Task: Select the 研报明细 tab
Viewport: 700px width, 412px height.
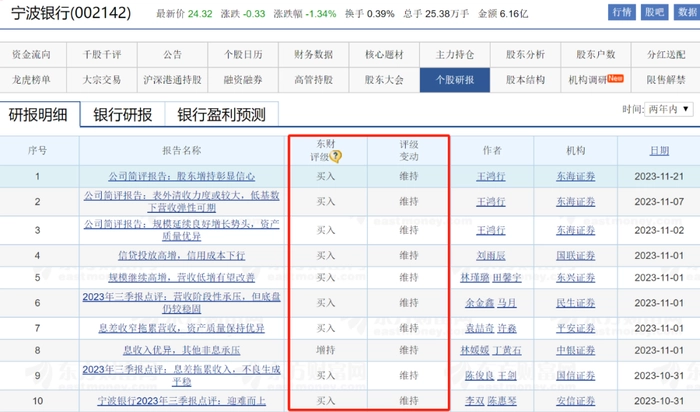Action: pyautogui.click(x=38, y=115)
